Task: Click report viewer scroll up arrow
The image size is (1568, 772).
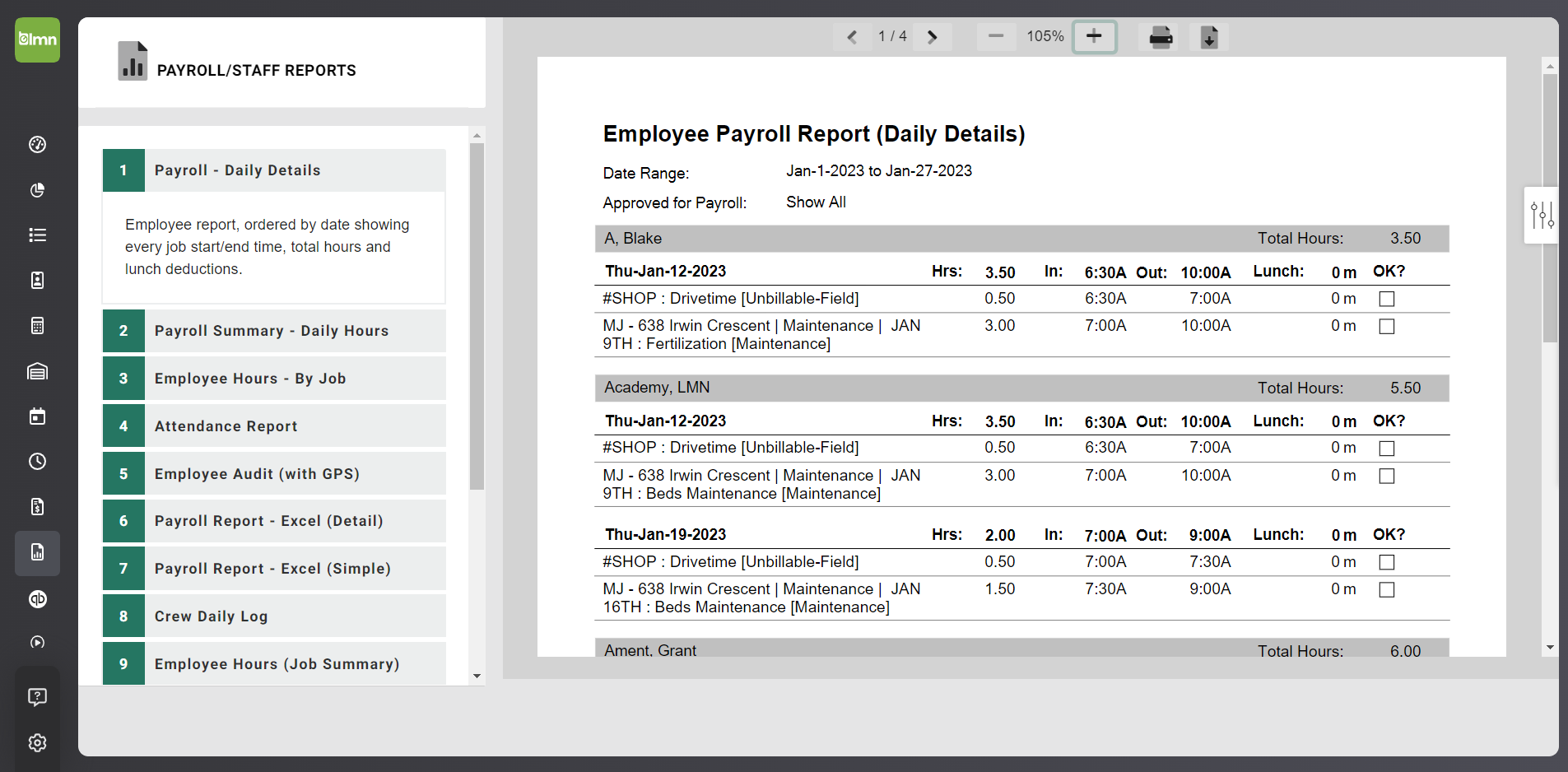Action: (x=1550, y=66)
